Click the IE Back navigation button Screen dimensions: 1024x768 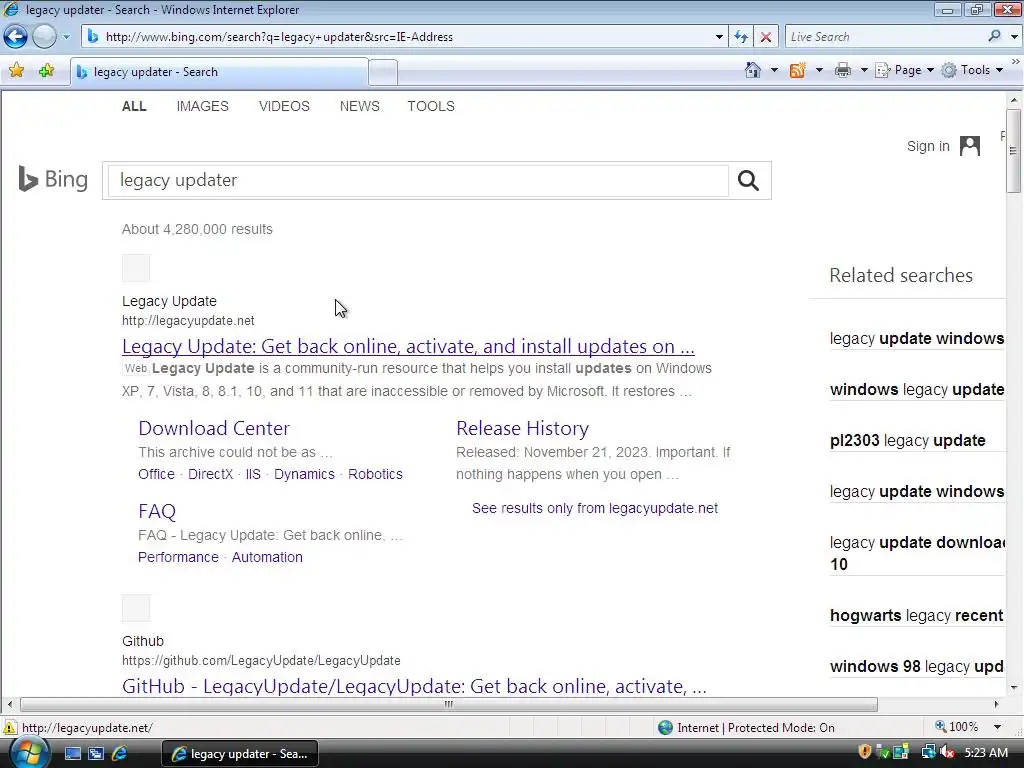coord(16,37)
